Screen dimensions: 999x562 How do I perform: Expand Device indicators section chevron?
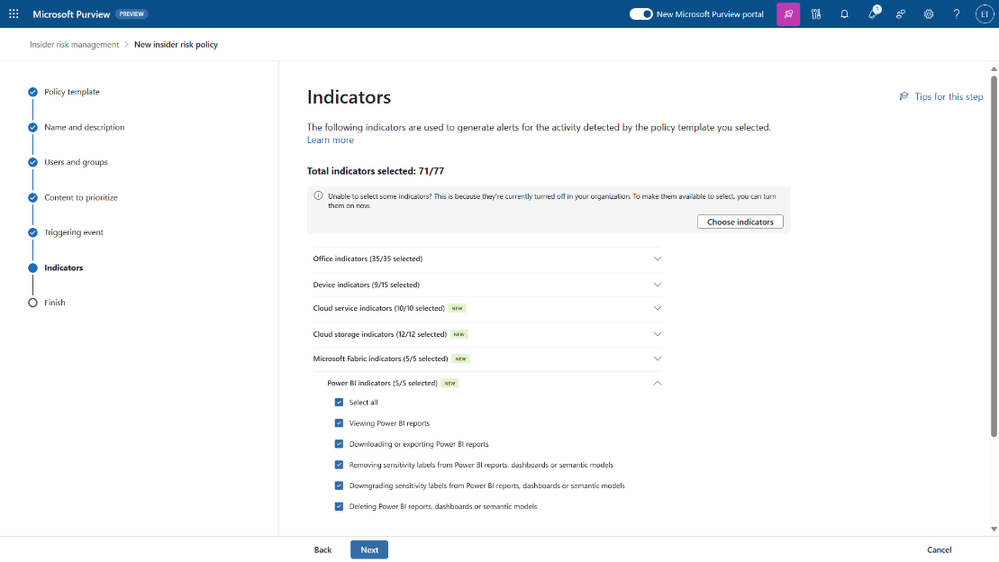pos(657,285)
